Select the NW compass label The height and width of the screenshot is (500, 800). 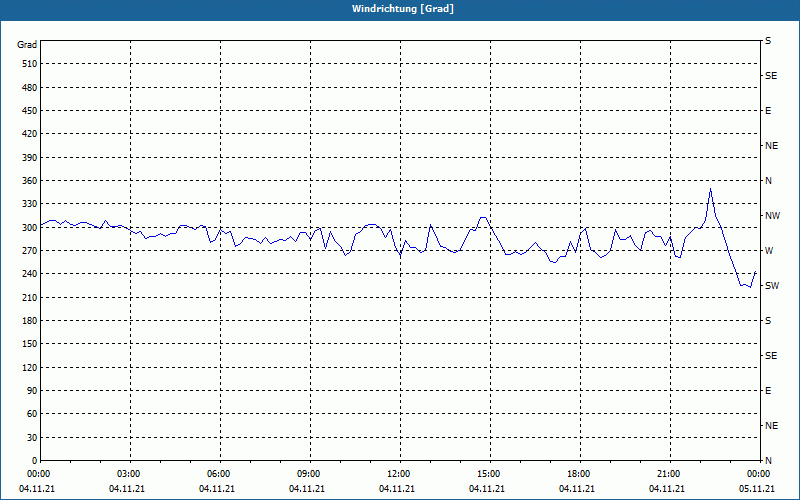pos(772,216)
